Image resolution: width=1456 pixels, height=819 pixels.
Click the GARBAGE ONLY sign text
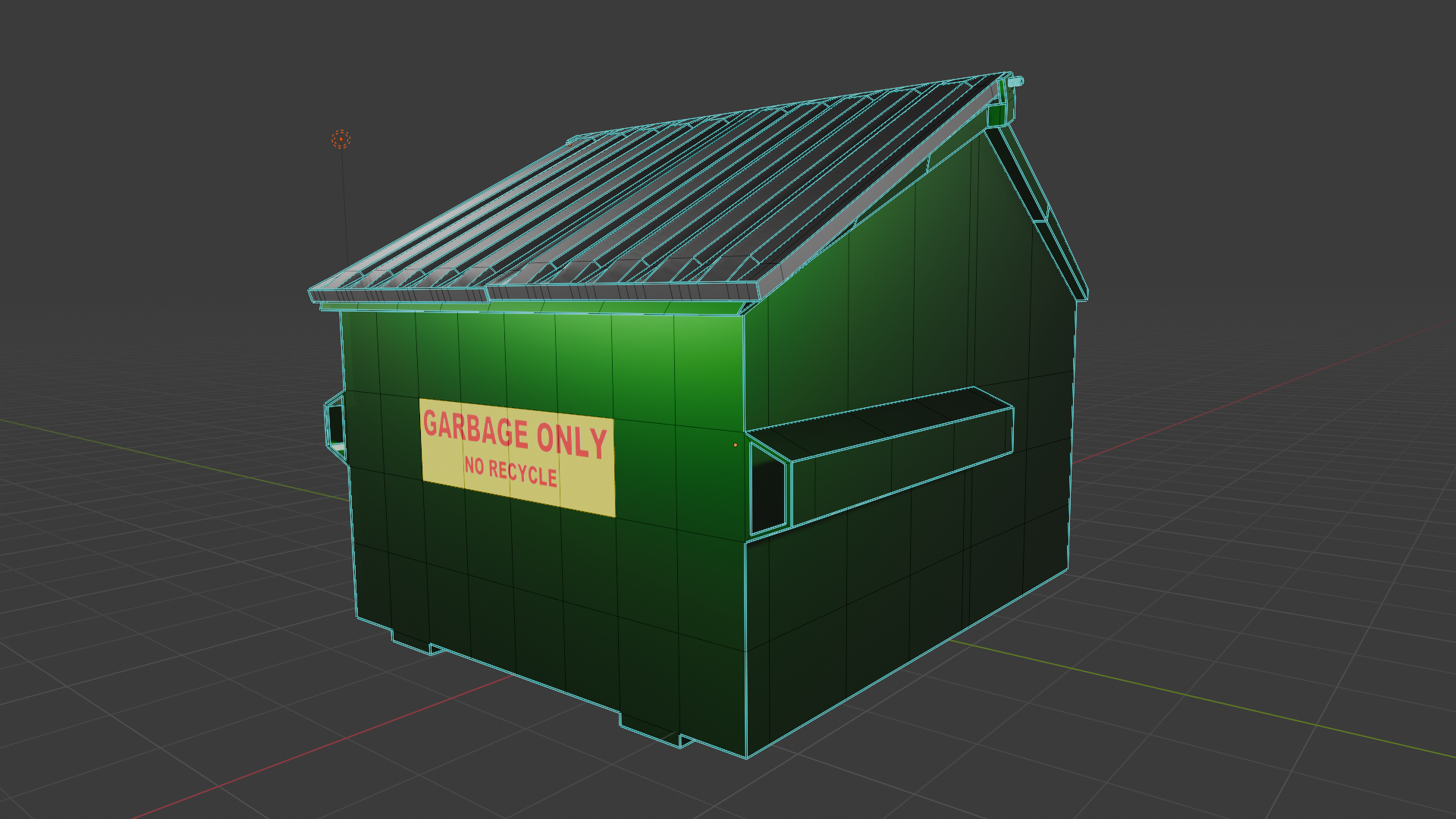pos(515,435)
